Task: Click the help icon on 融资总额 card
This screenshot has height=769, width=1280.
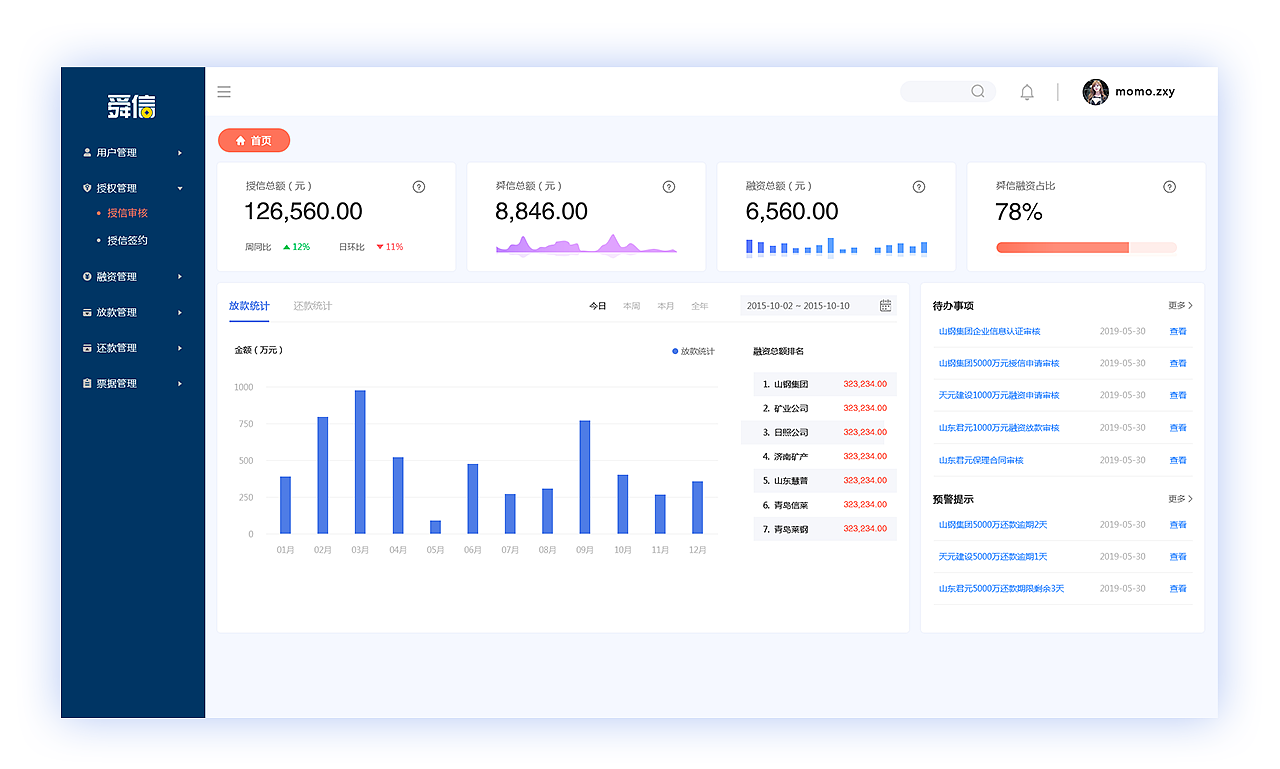Action: (919, 187)
